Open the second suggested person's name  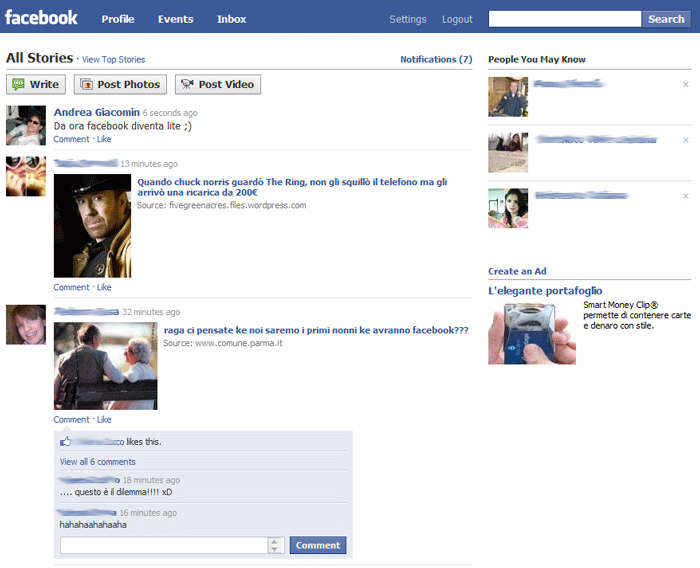[596, 140]
